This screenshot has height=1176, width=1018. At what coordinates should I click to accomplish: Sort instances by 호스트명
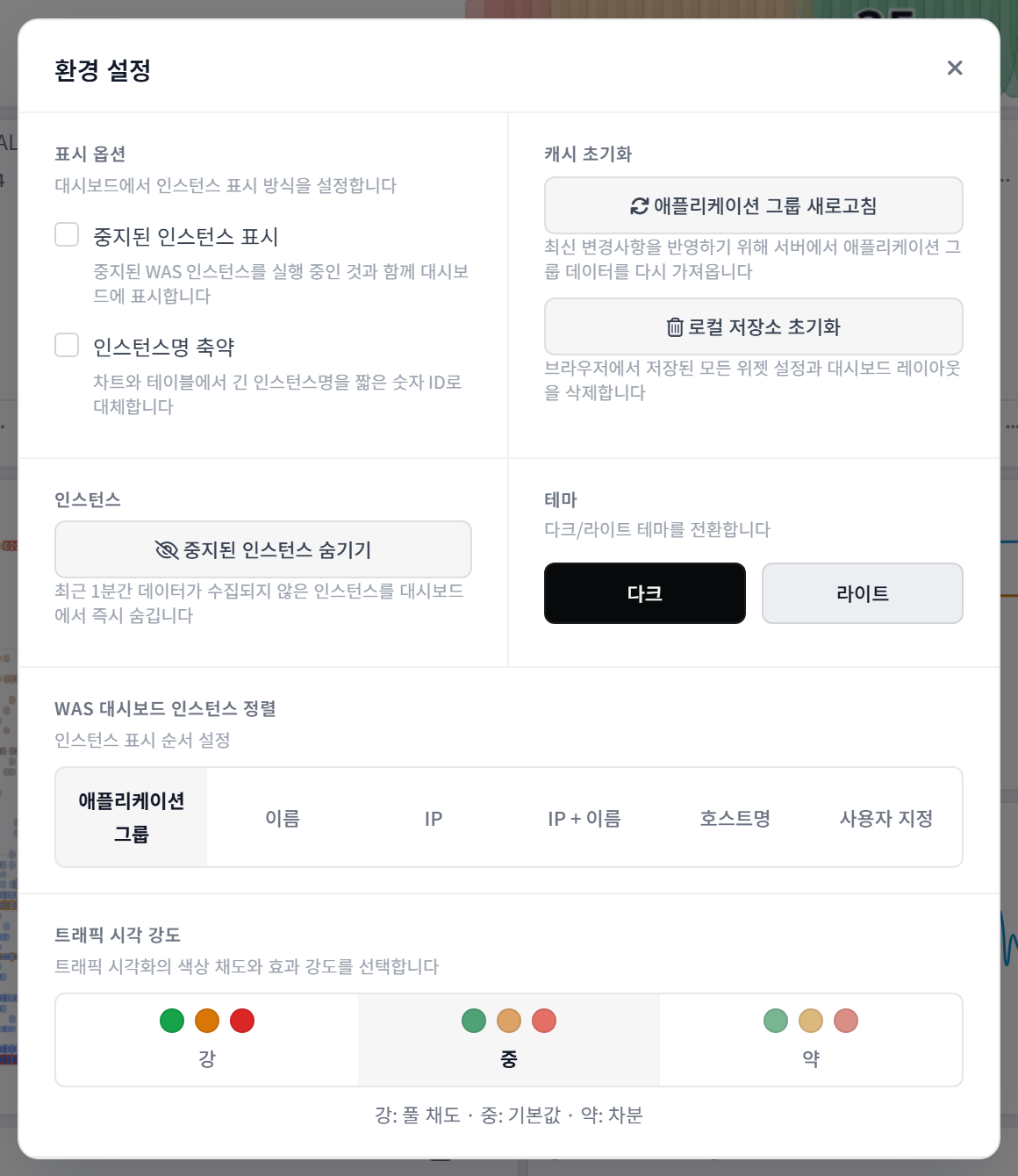coord(735,817)
